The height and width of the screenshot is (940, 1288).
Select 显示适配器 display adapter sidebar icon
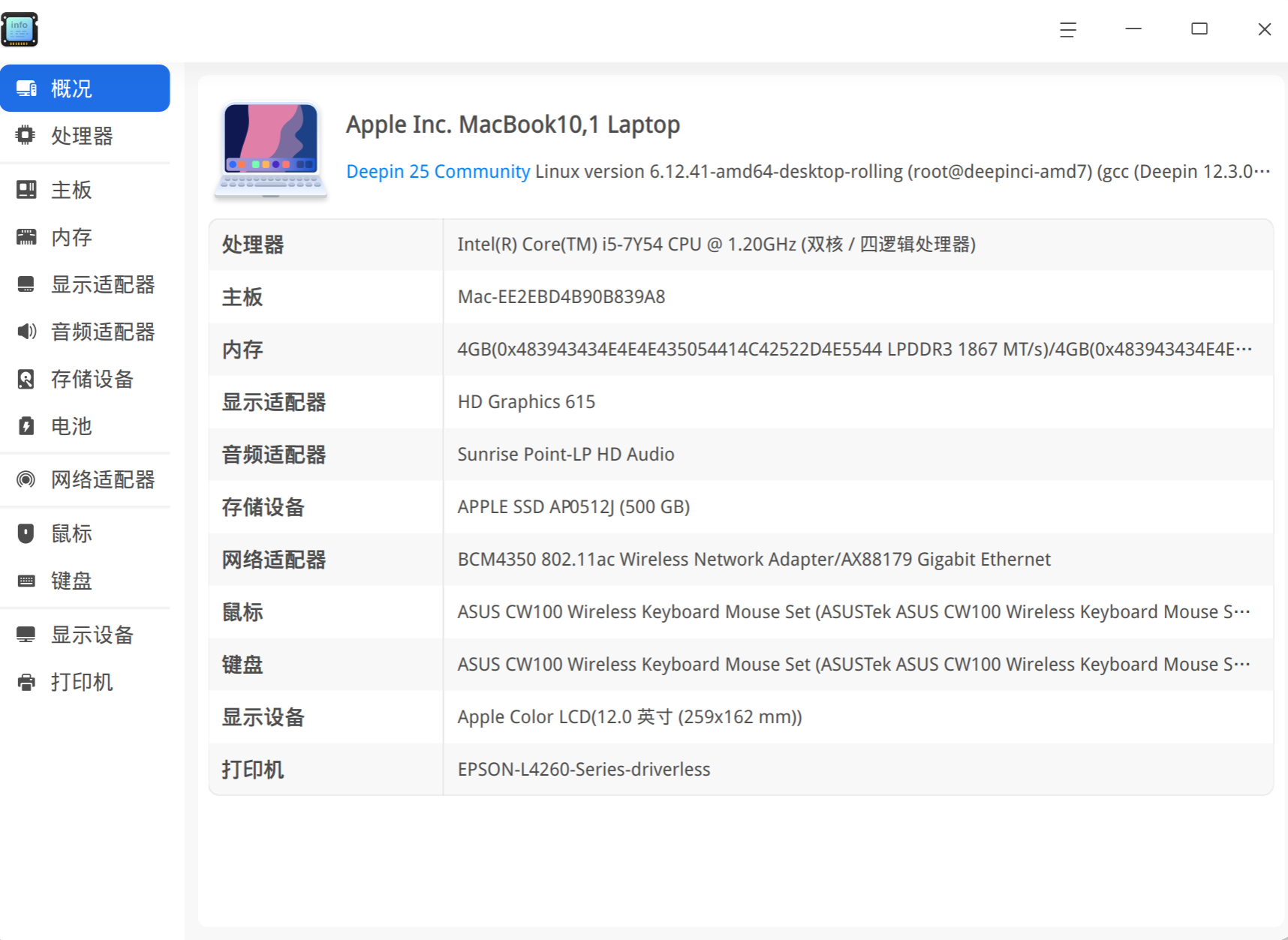pos(26,284)
